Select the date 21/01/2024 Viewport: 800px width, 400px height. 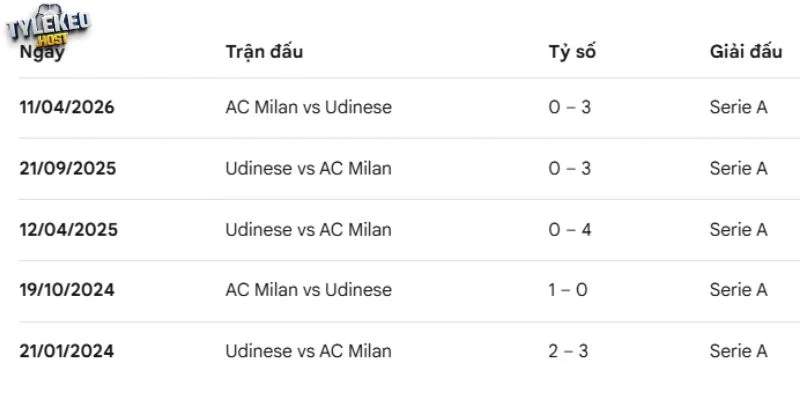coord(66,351)
